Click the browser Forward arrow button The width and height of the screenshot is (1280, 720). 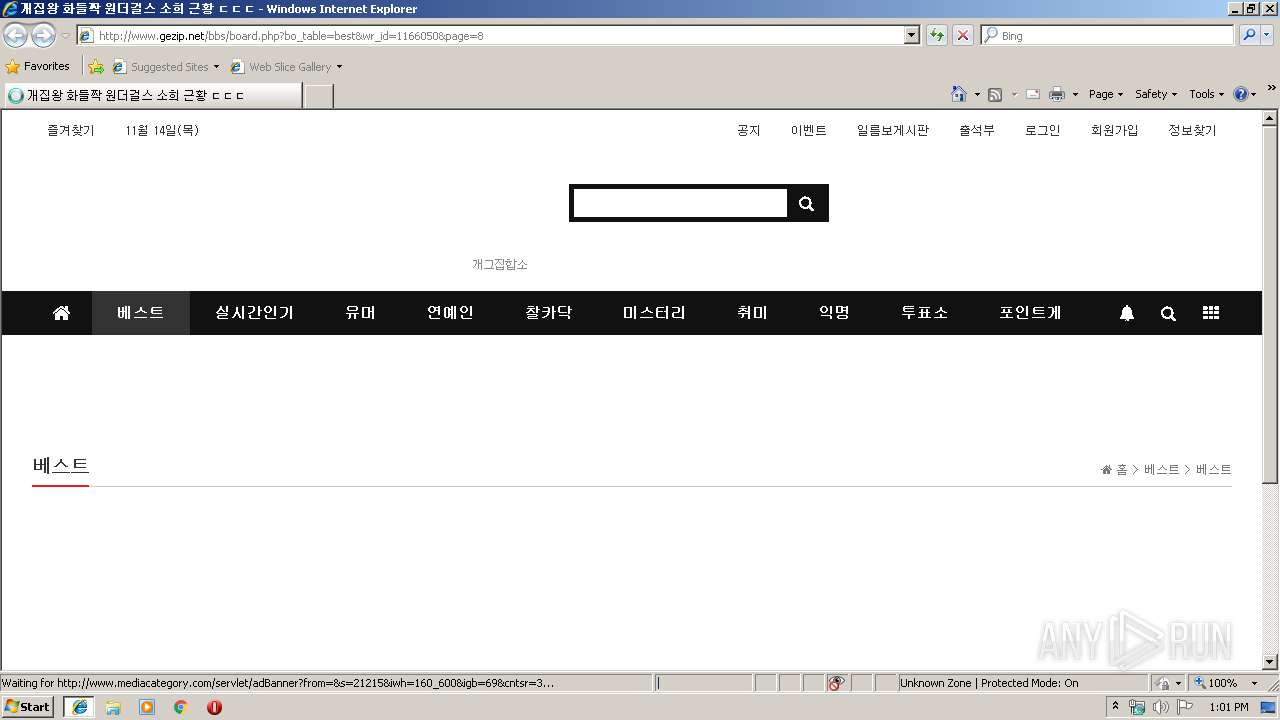43,36
